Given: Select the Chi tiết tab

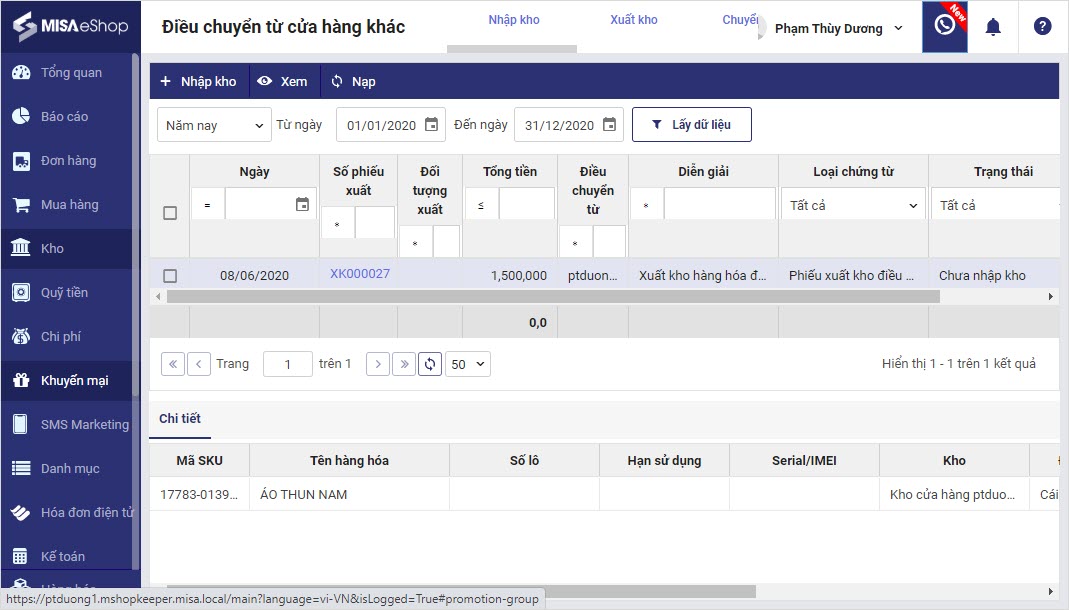Looking at the screenshot, I should pyautogui.click(x=180, y=418).
